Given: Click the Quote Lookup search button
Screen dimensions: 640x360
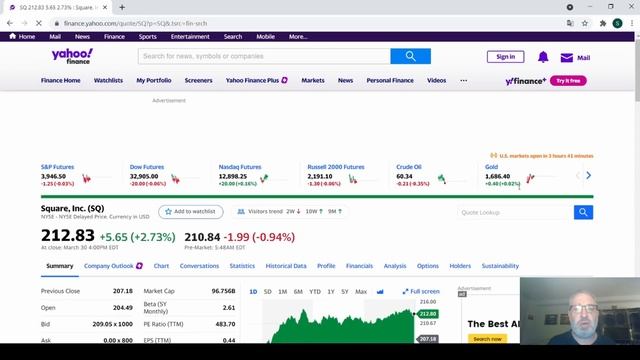Looking at the screenshot, I should point(583,212).
